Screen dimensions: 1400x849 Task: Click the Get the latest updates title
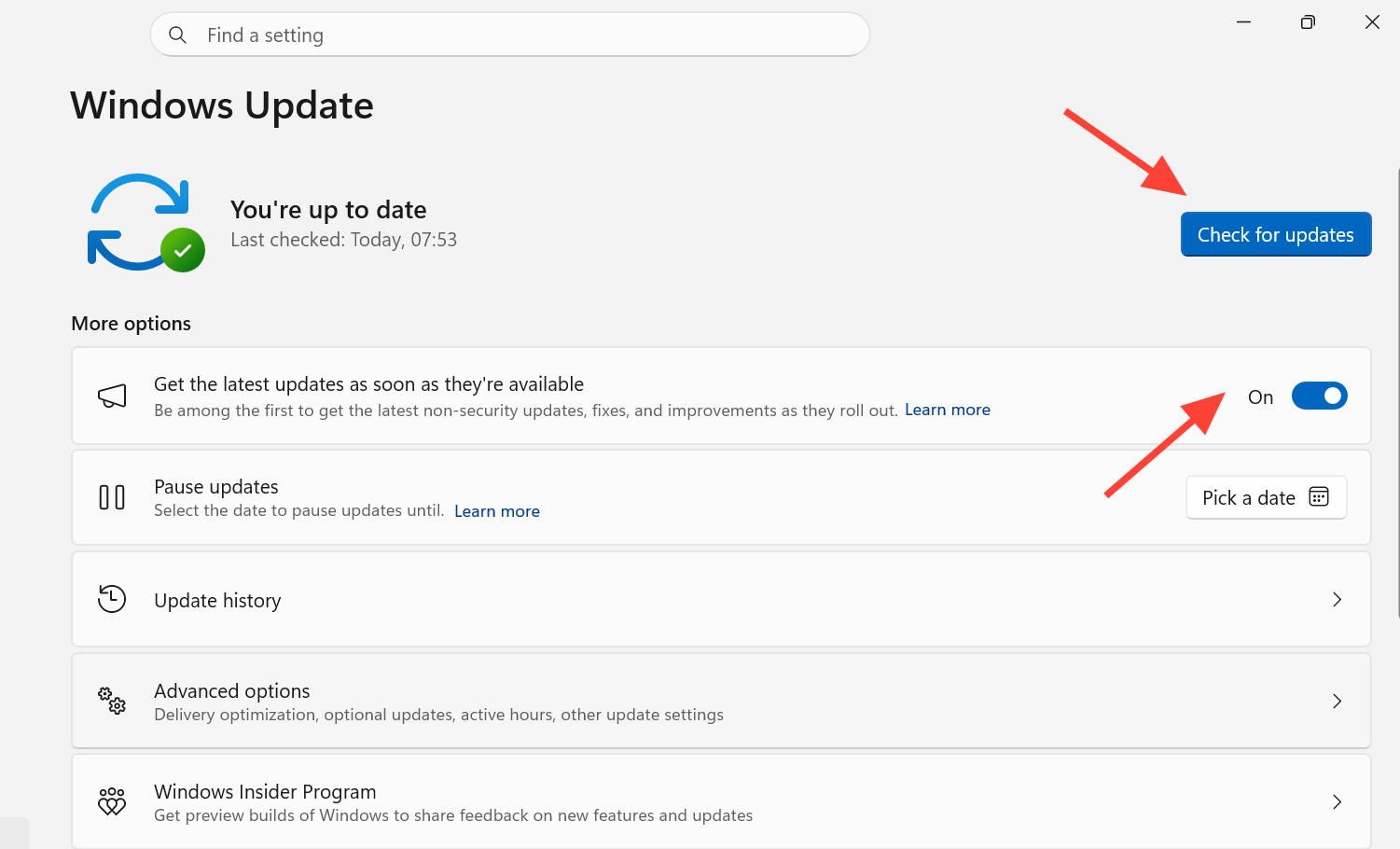tap(368, 384)
